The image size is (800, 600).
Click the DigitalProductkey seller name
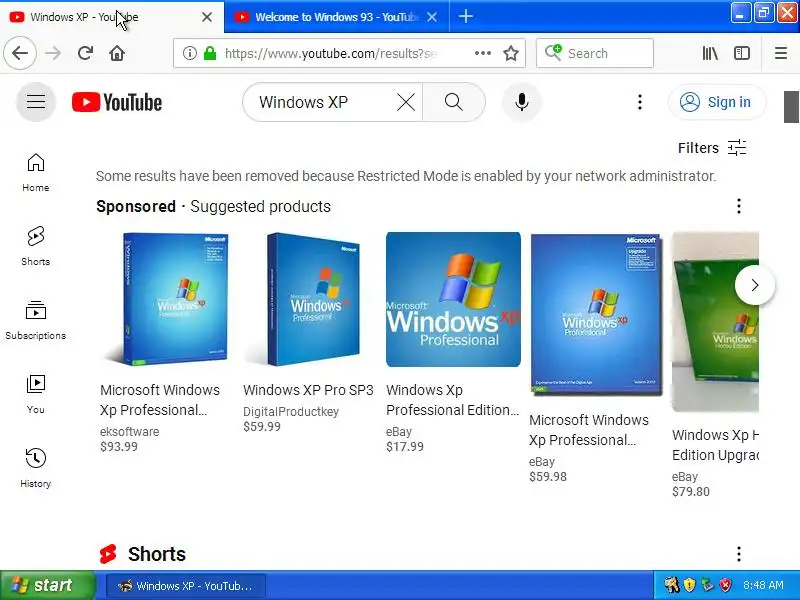291,412
